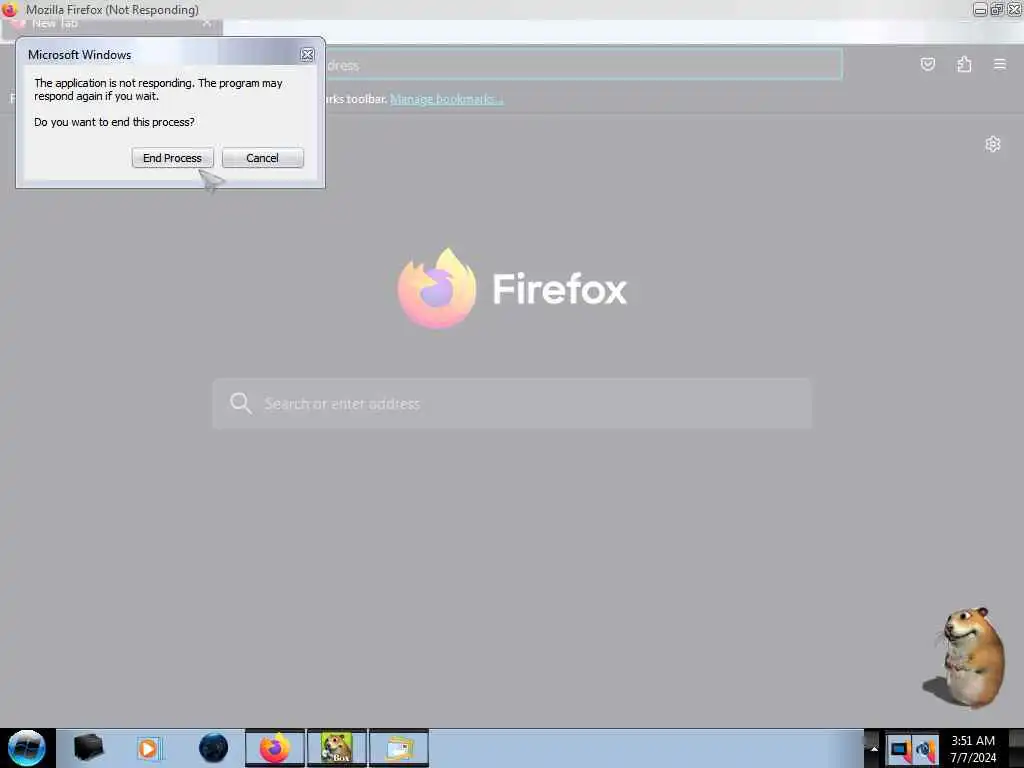This screenshot has width=1024, height=768.
Task: Open the clock showing 3:51 AM
Action: pyautogui.click(x=973, y=748)
